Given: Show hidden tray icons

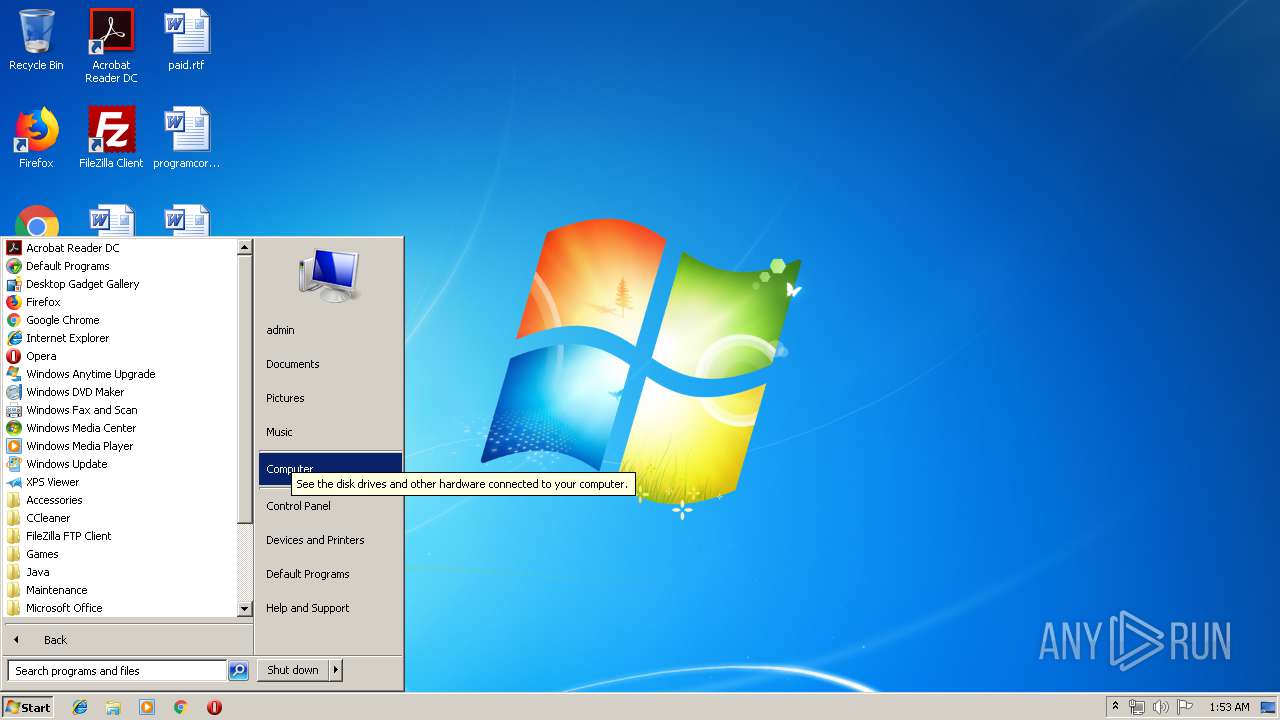Looking at the screenshot, I should tap(1116, 707).
